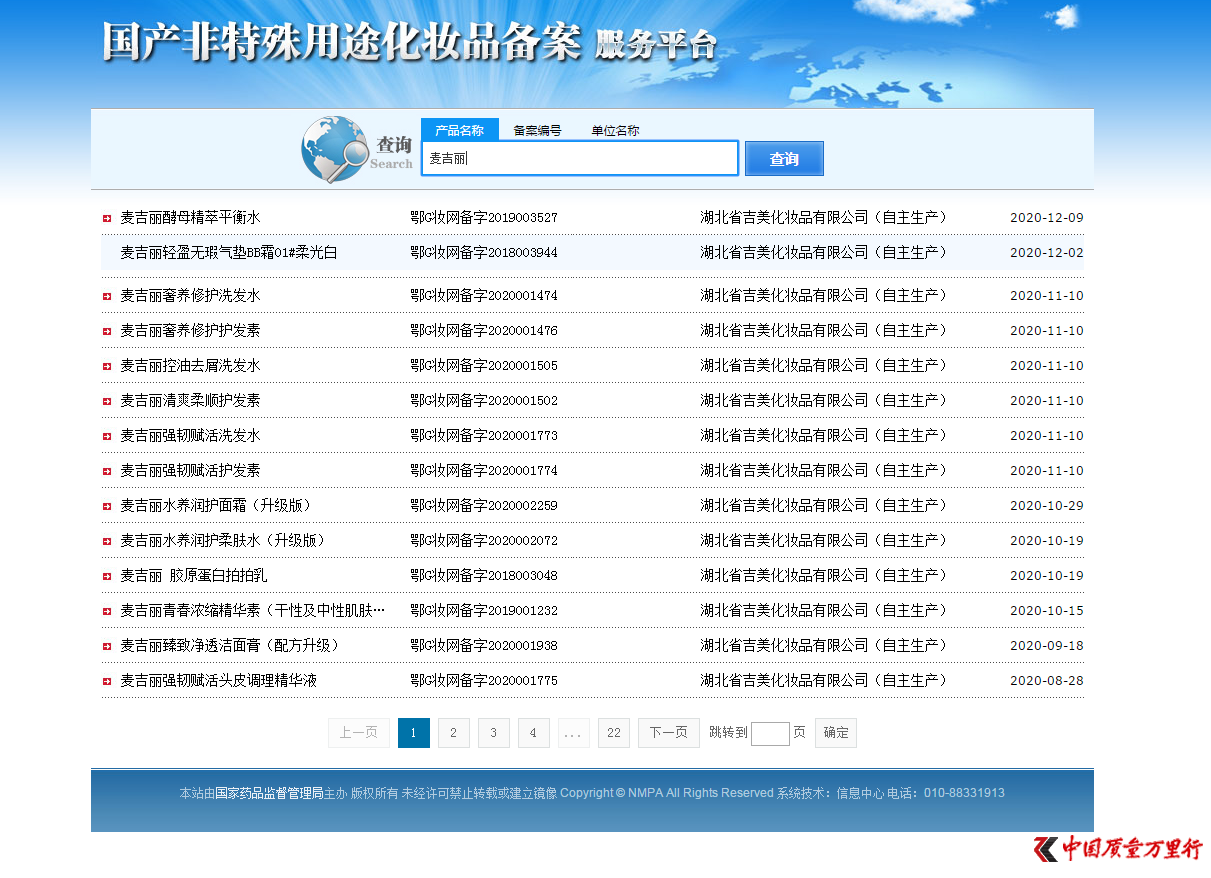The width and height of the screenshot is (1211, 878).
Task: Open 麦吉丽水养润护柔肤水（升级版） link
Action: pos(223,540)
